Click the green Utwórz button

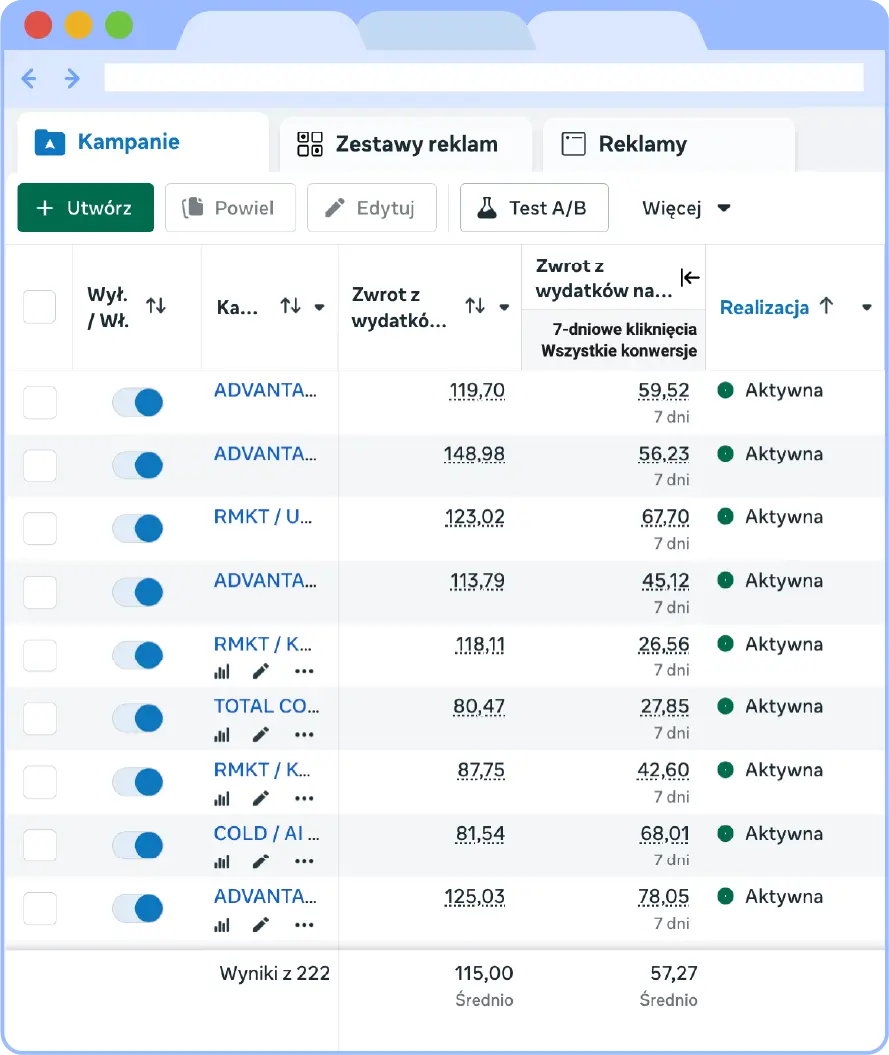(x=85, y=208)
